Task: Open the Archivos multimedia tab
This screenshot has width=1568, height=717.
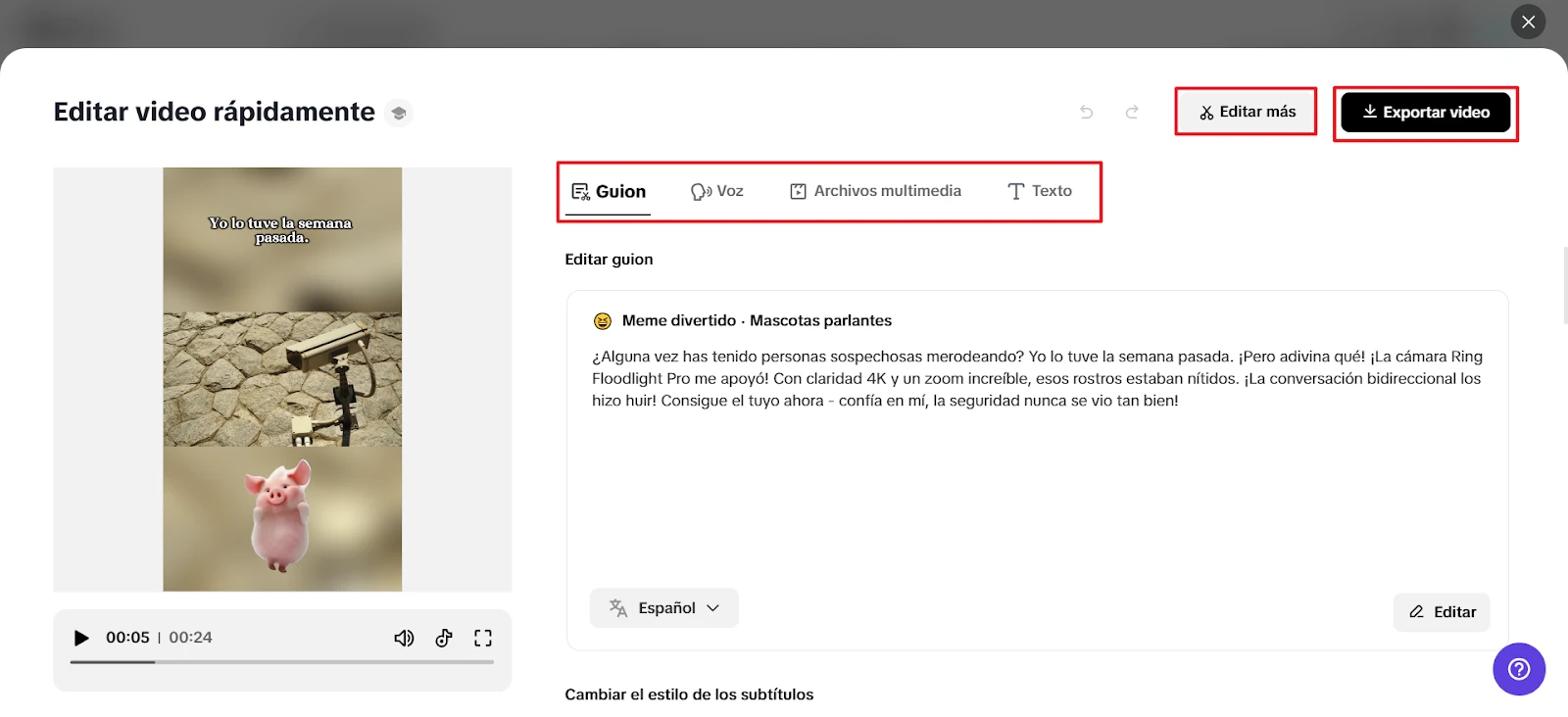Action: click(x=875, y=191)
